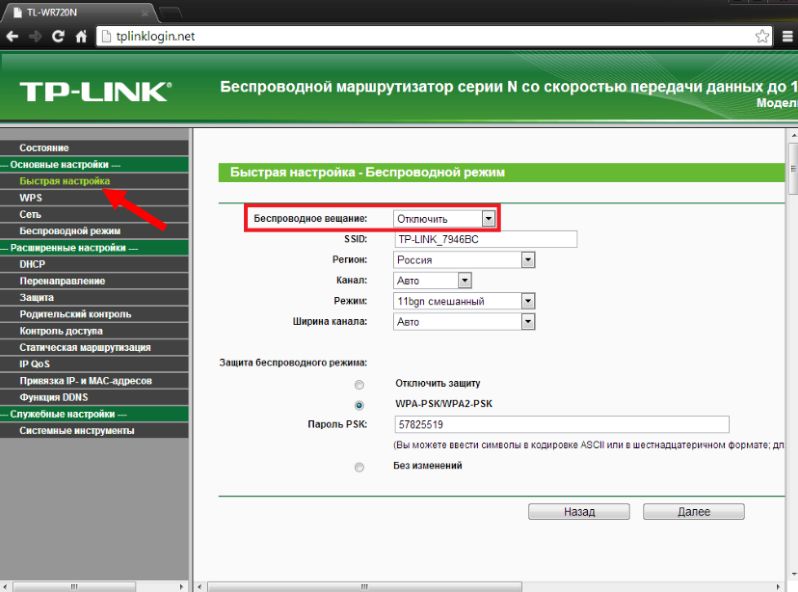Select the Без изменений radio button
This screenshot has width=798, height=592.
359,467
